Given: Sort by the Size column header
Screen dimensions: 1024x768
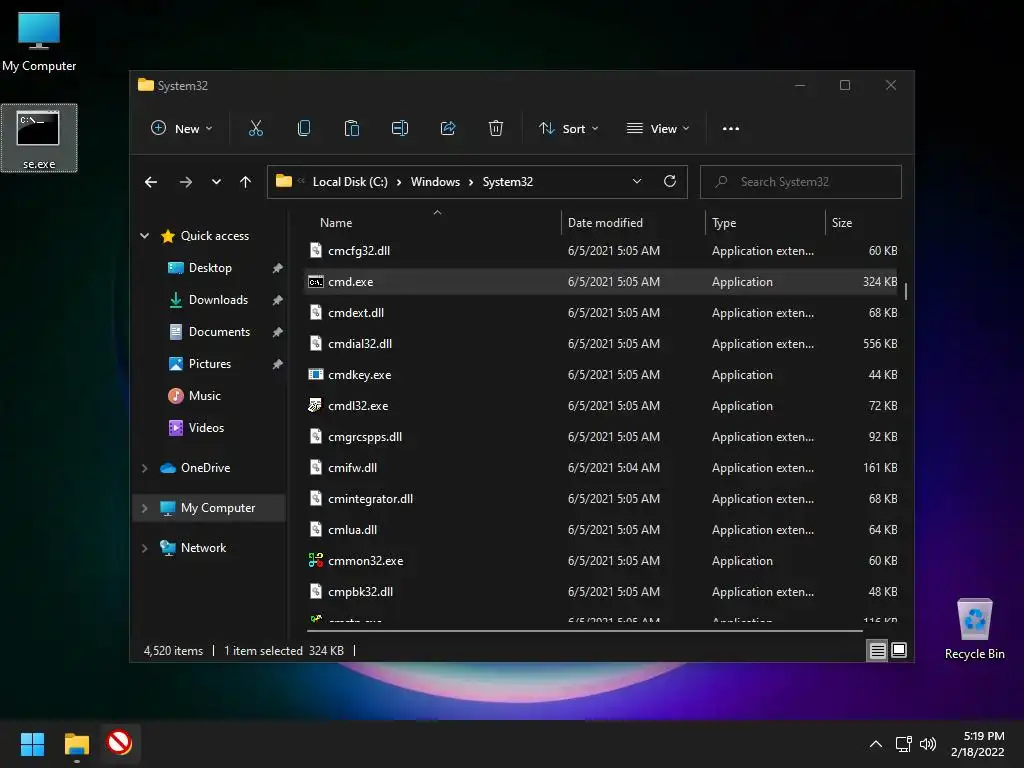Looking at the screenshot, I should [842, 223].
